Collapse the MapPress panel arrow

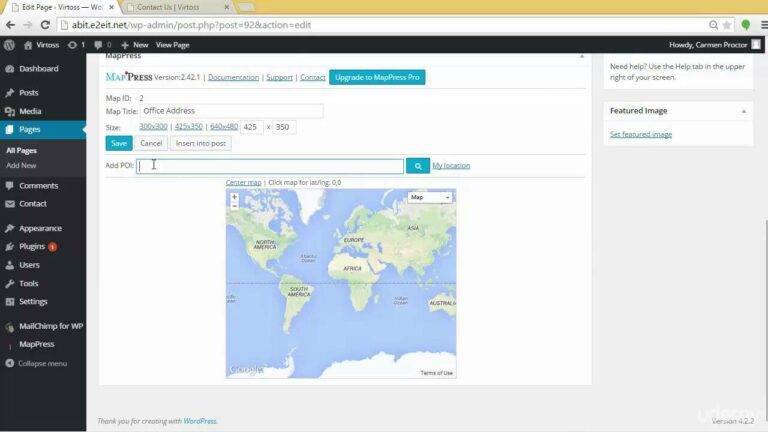point(582,56)
